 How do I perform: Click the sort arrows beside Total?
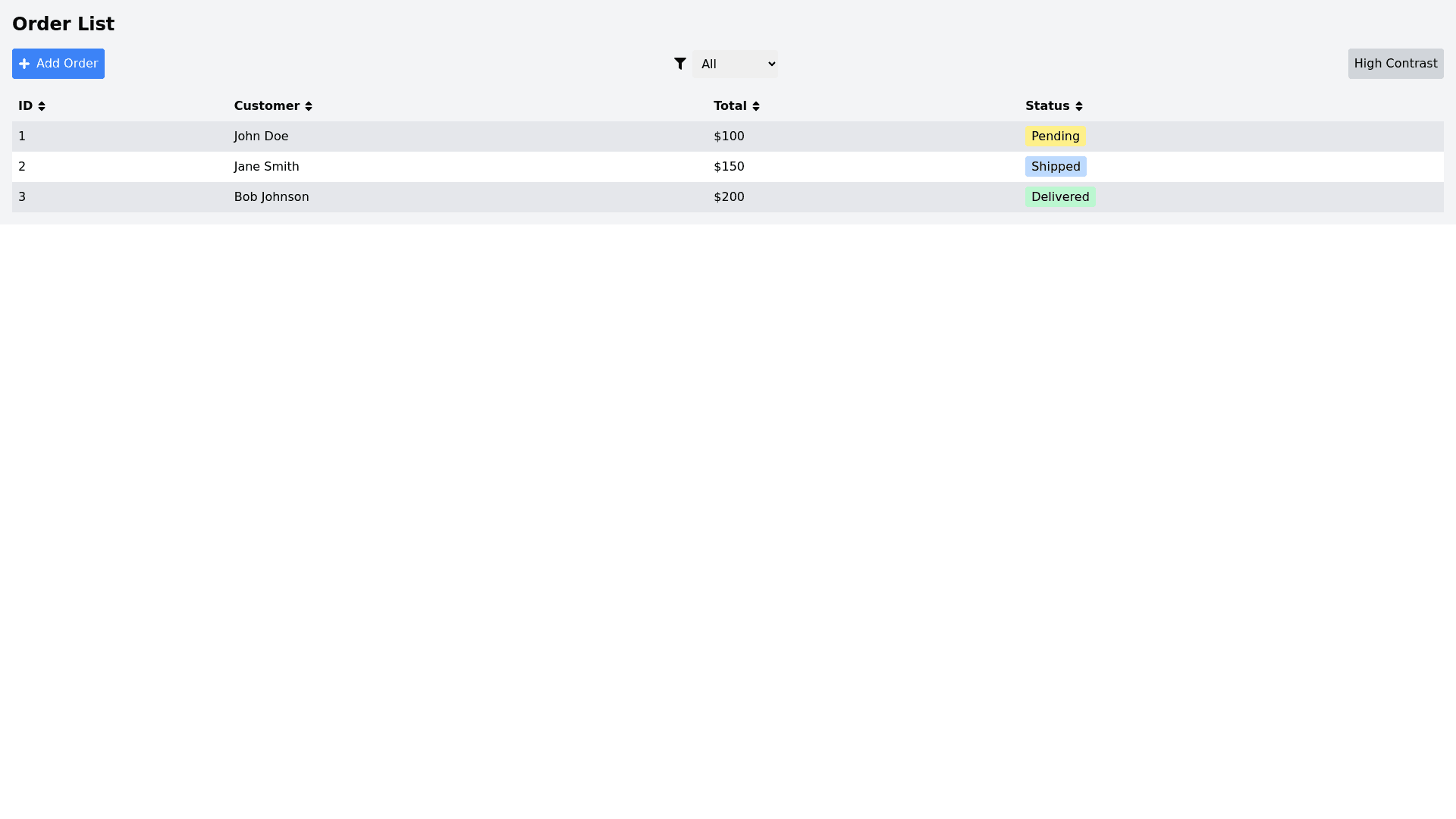tap(756, 106)
